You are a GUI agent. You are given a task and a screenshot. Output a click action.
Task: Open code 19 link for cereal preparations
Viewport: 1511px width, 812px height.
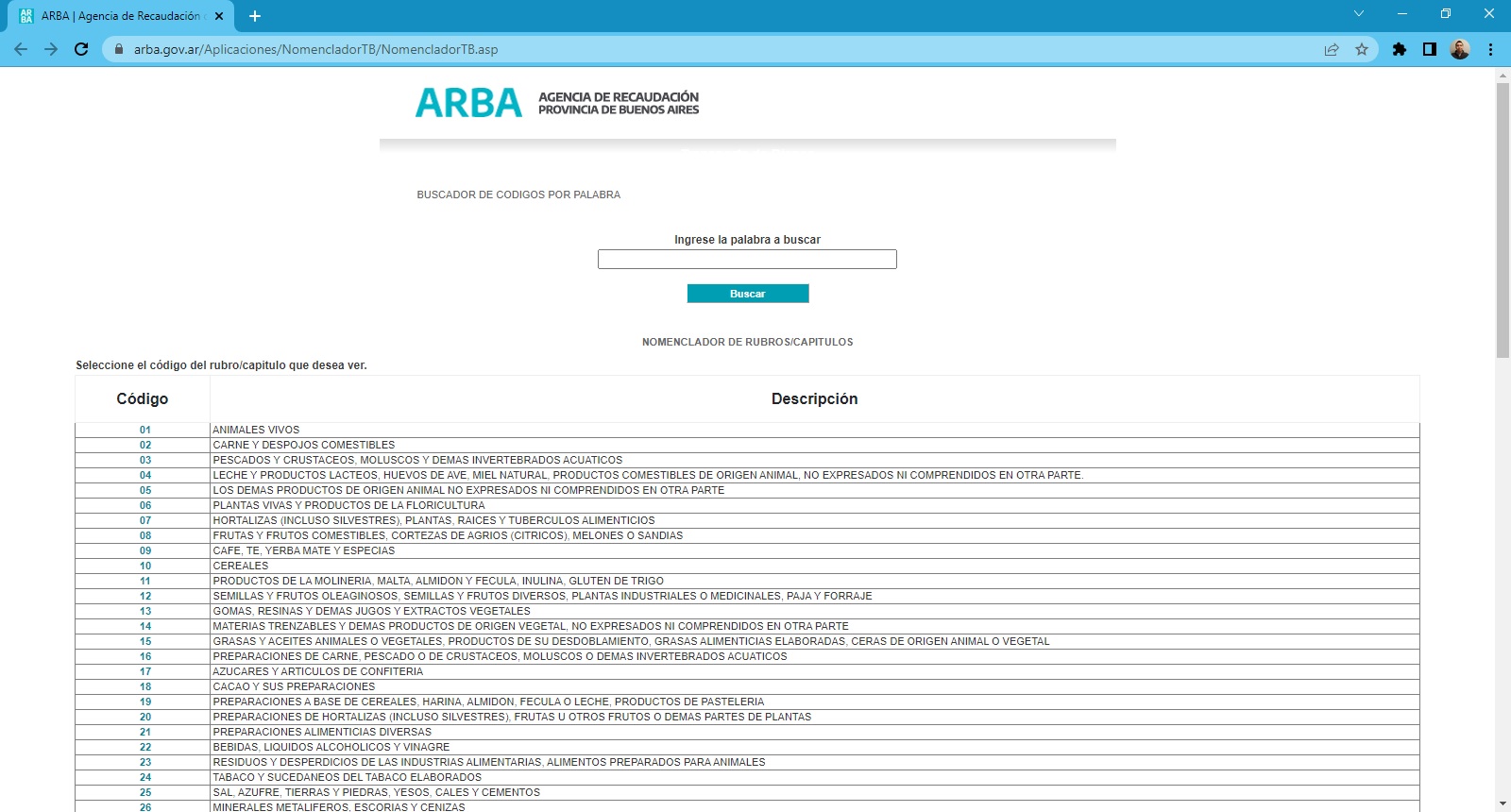click(145, 702)
